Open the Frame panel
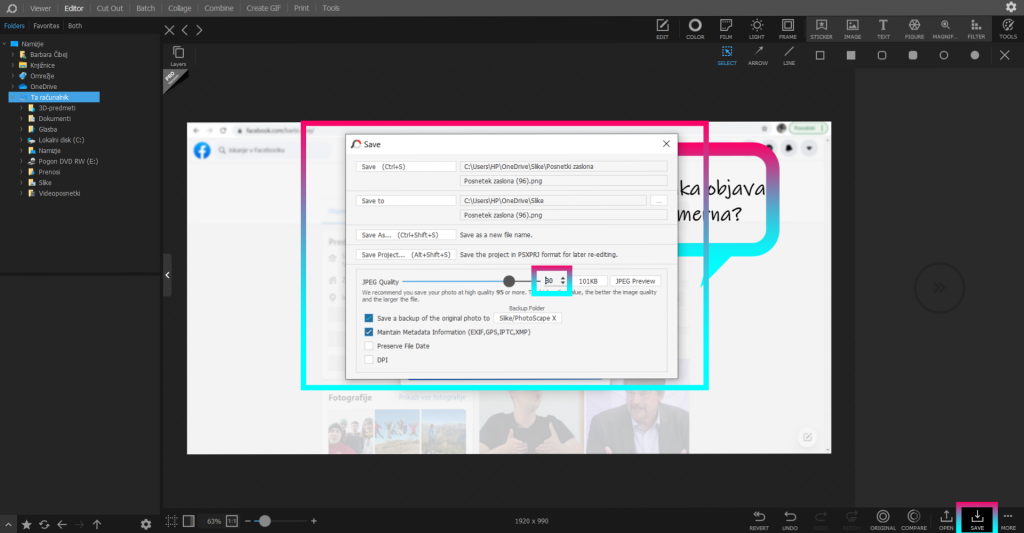The height and width of the screenshot is (533, 1024). point(788,29)
